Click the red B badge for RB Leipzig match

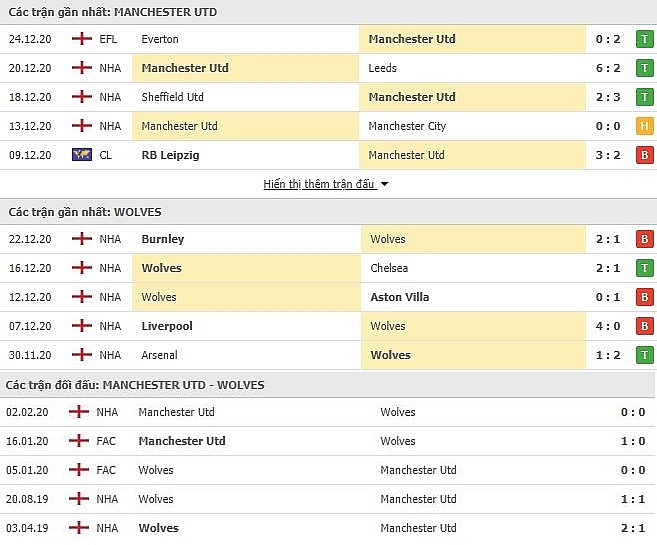pos(644,155)
